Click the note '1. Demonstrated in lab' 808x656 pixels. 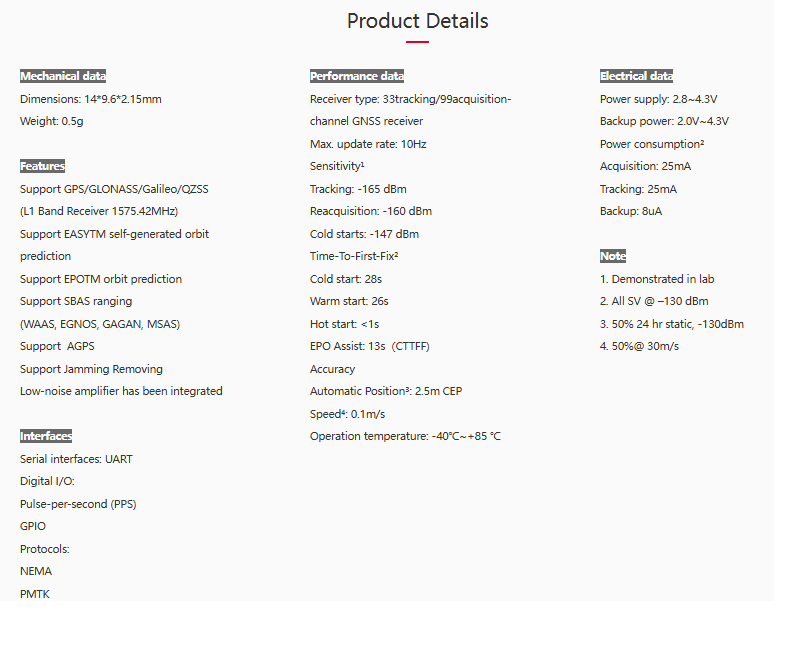657,279
